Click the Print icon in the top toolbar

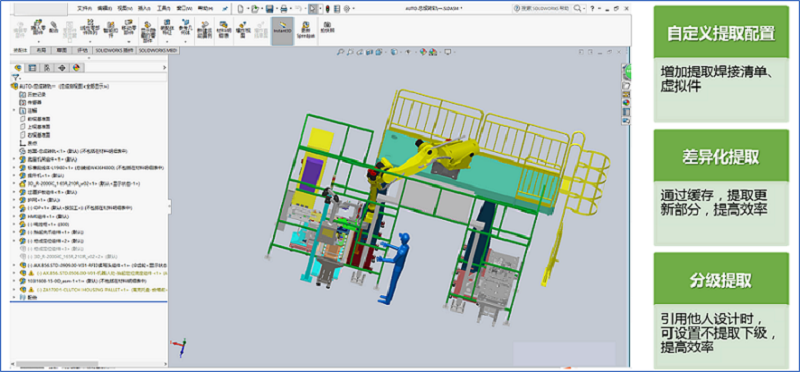[284, 9]
